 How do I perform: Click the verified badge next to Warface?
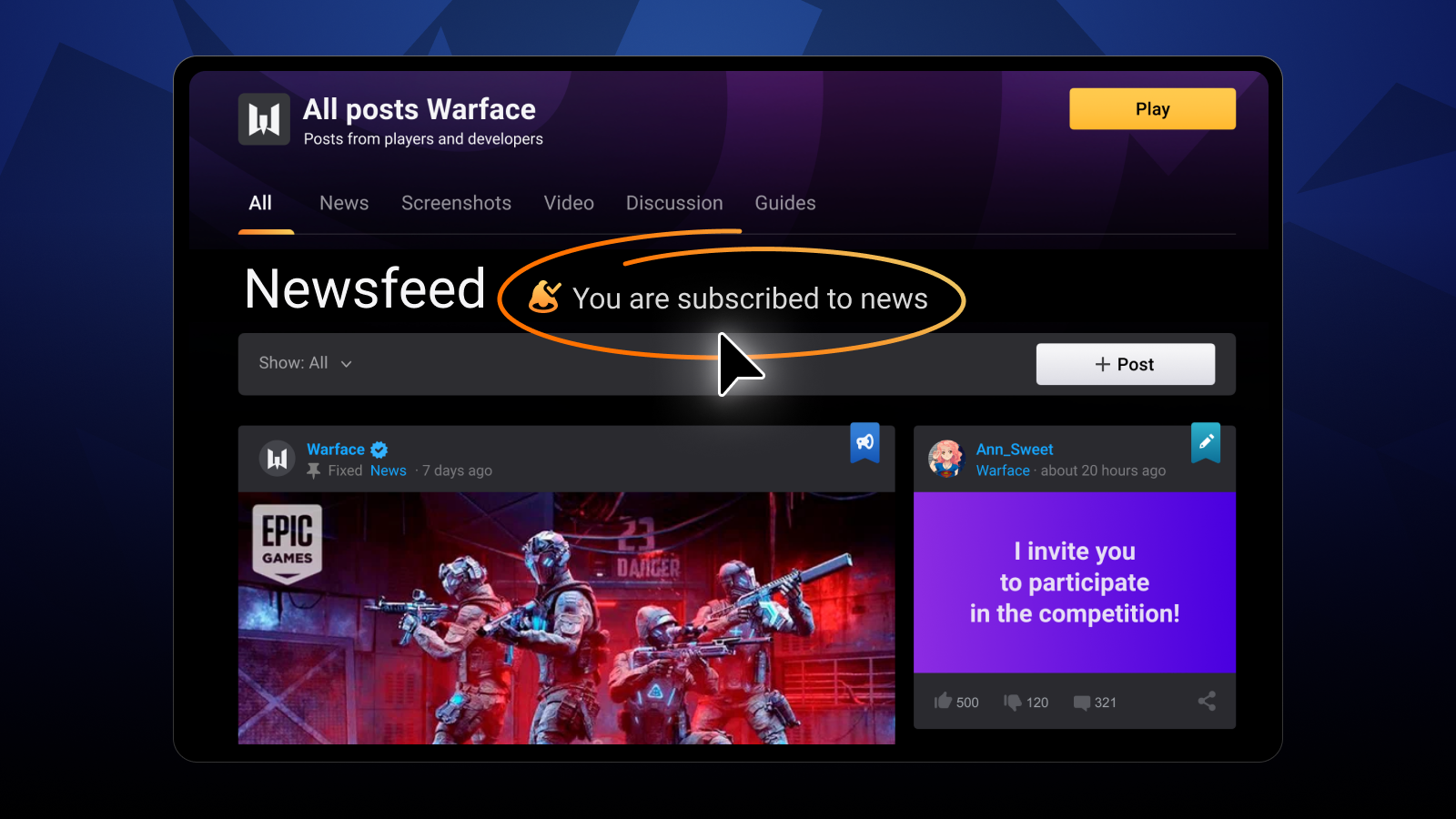click(379, 450)
